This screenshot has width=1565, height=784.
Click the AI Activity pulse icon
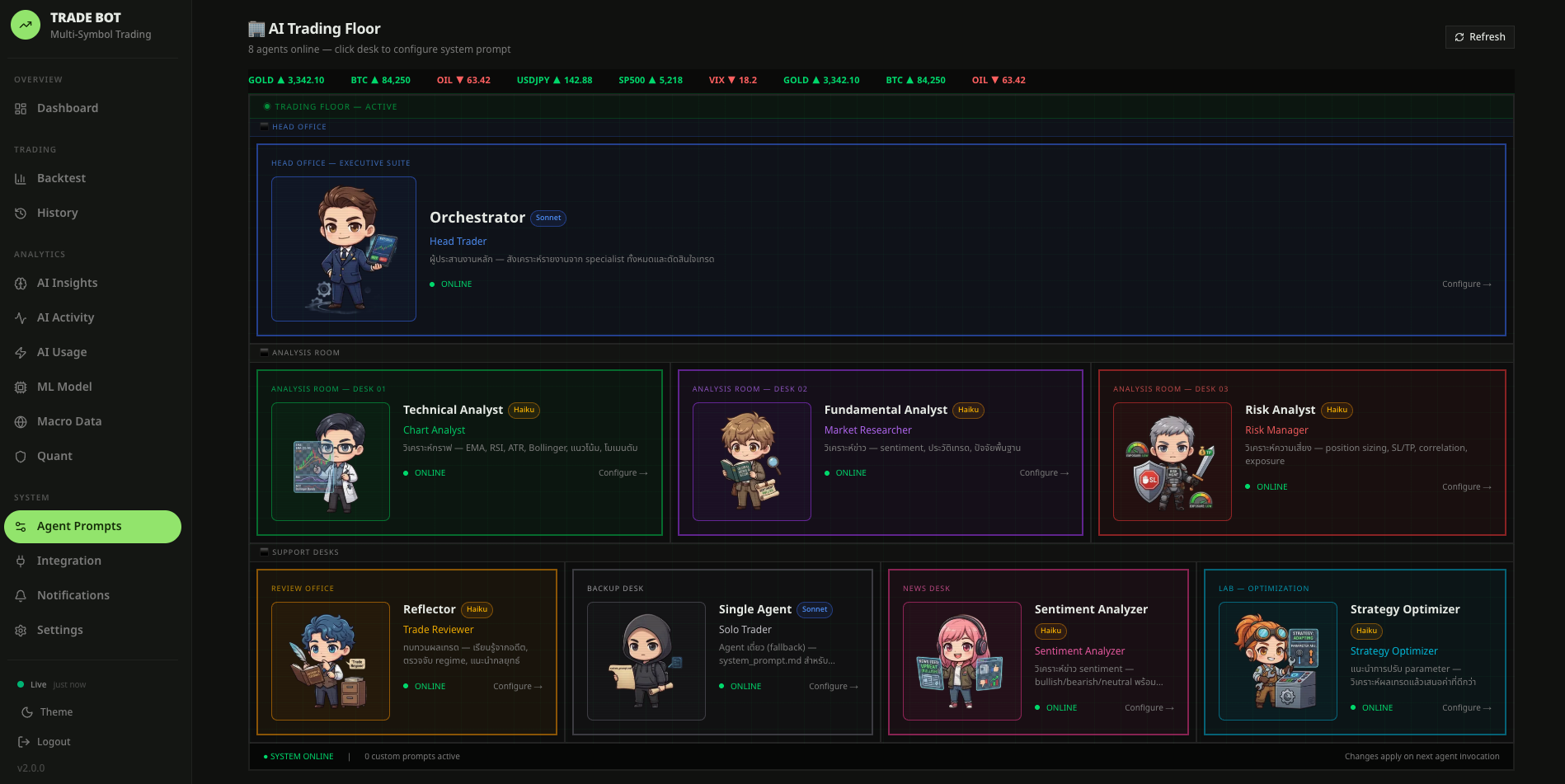tap(21, 318)
